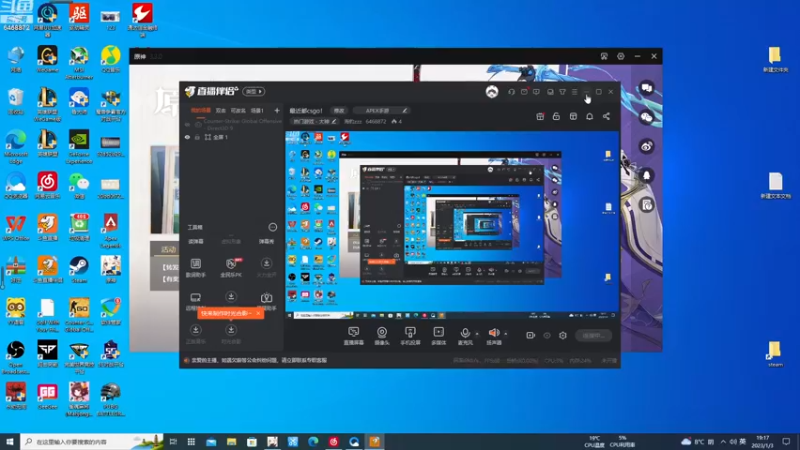
Task: Open the steam folder on desktop
Action: 774,354
